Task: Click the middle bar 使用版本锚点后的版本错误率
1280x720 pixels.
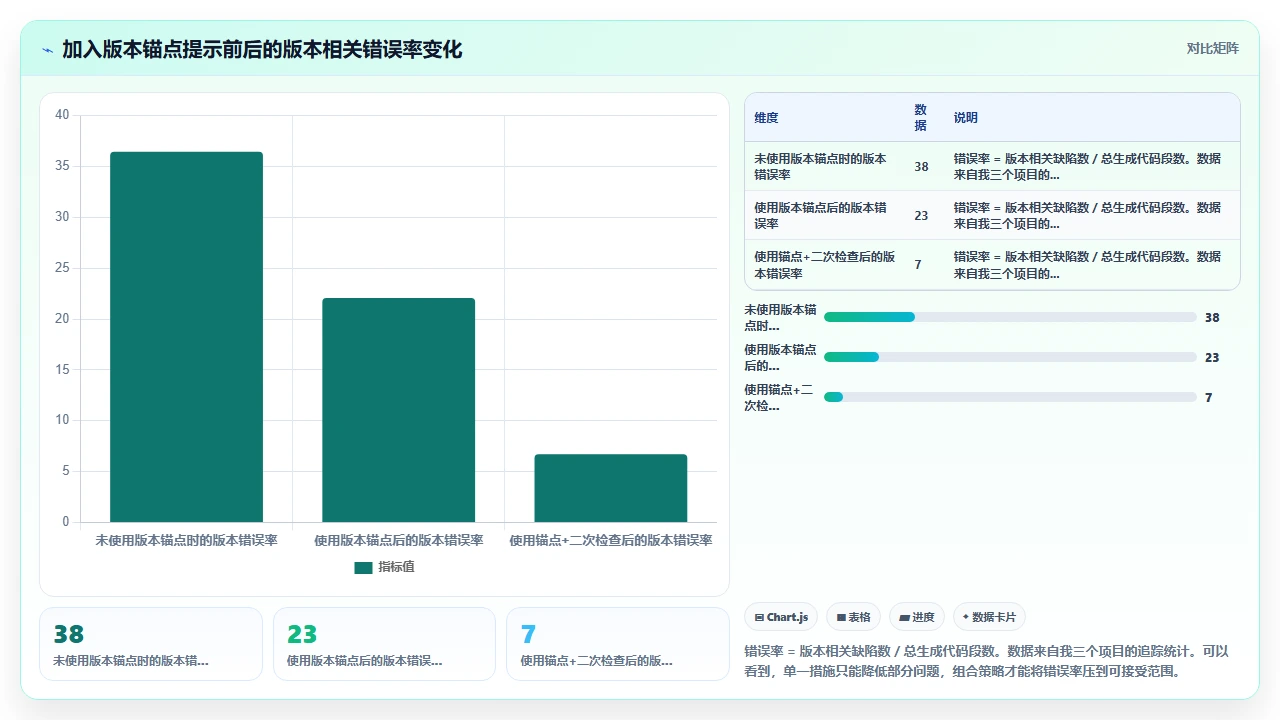Action: (398, 410)
